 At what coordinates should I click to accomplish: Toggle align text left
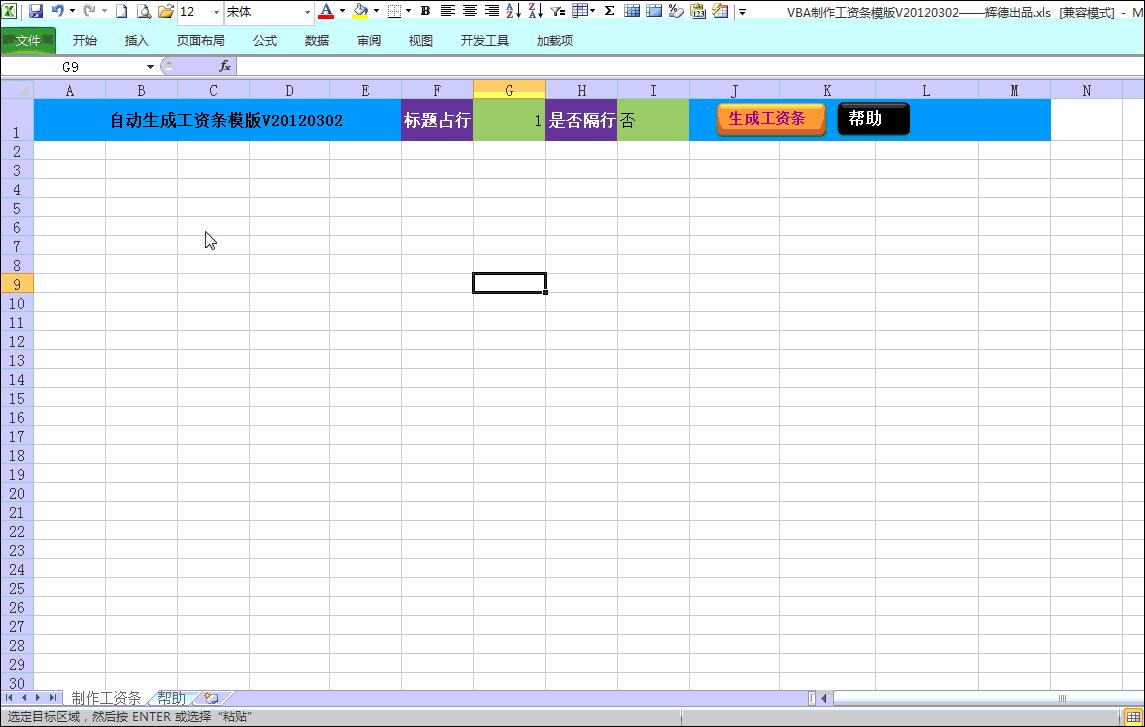pos(447,11)
